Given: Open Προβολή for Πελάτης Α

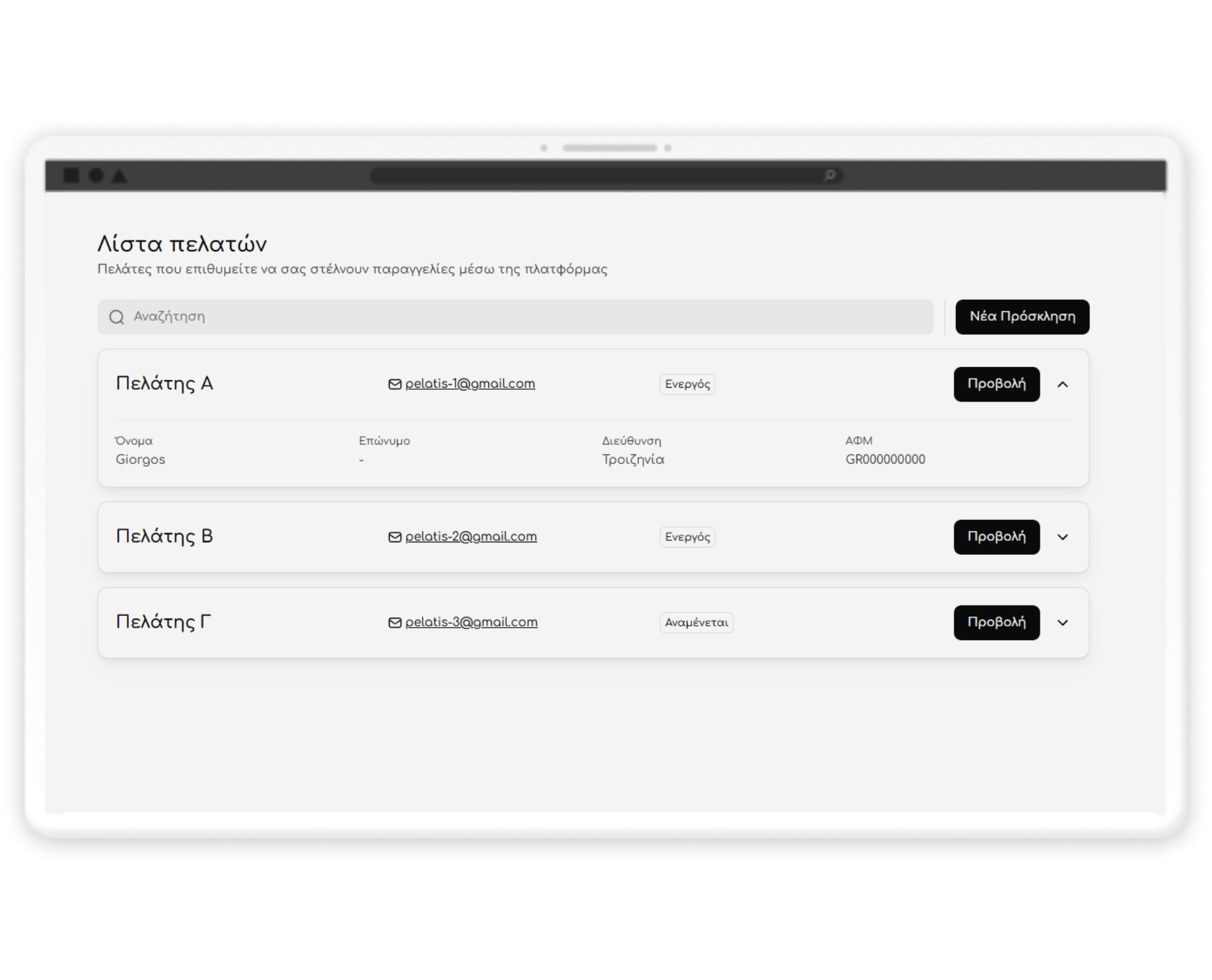Looking at the screenshot, I should click(996, 384).
